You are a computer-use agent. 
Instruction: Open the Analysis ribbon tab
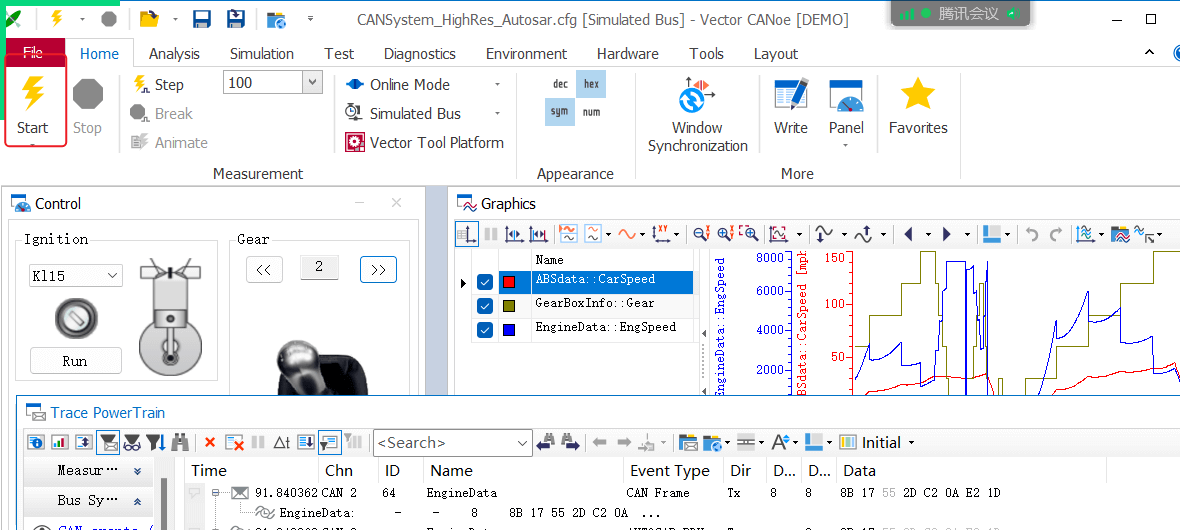(174, 53)
